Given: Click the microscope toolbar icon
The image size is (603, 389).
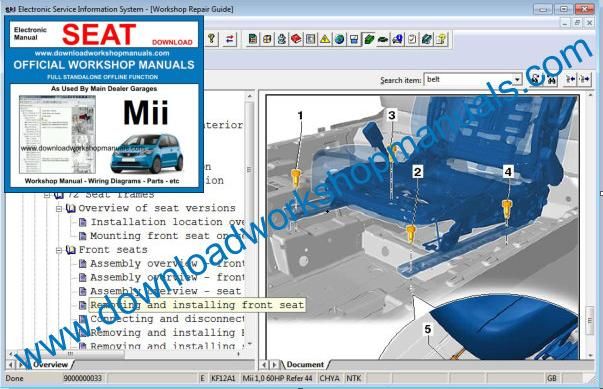Looking at the screenshot, I should pyautogui.click(x=282, y=39).
